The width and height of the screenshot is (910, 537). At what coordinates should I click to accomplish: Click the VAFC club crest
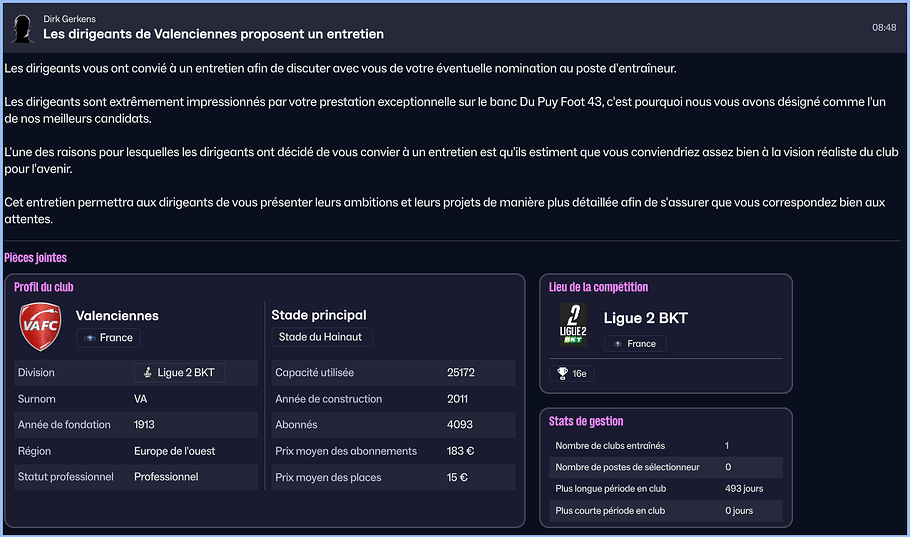coord(41,326)
